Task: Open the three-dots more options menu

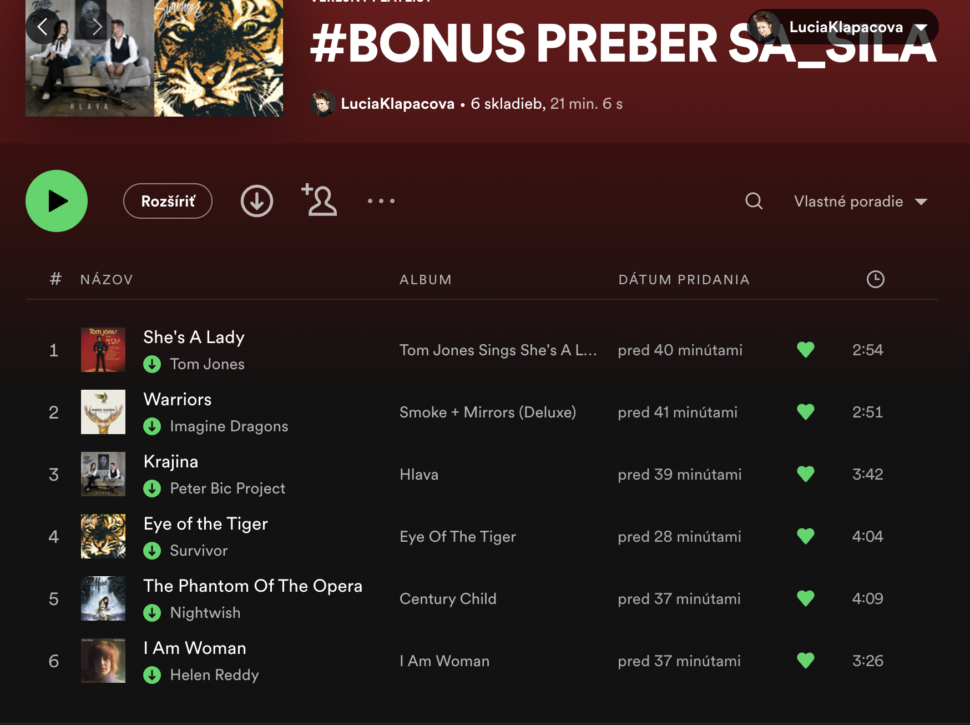Action: click(381, 201)
